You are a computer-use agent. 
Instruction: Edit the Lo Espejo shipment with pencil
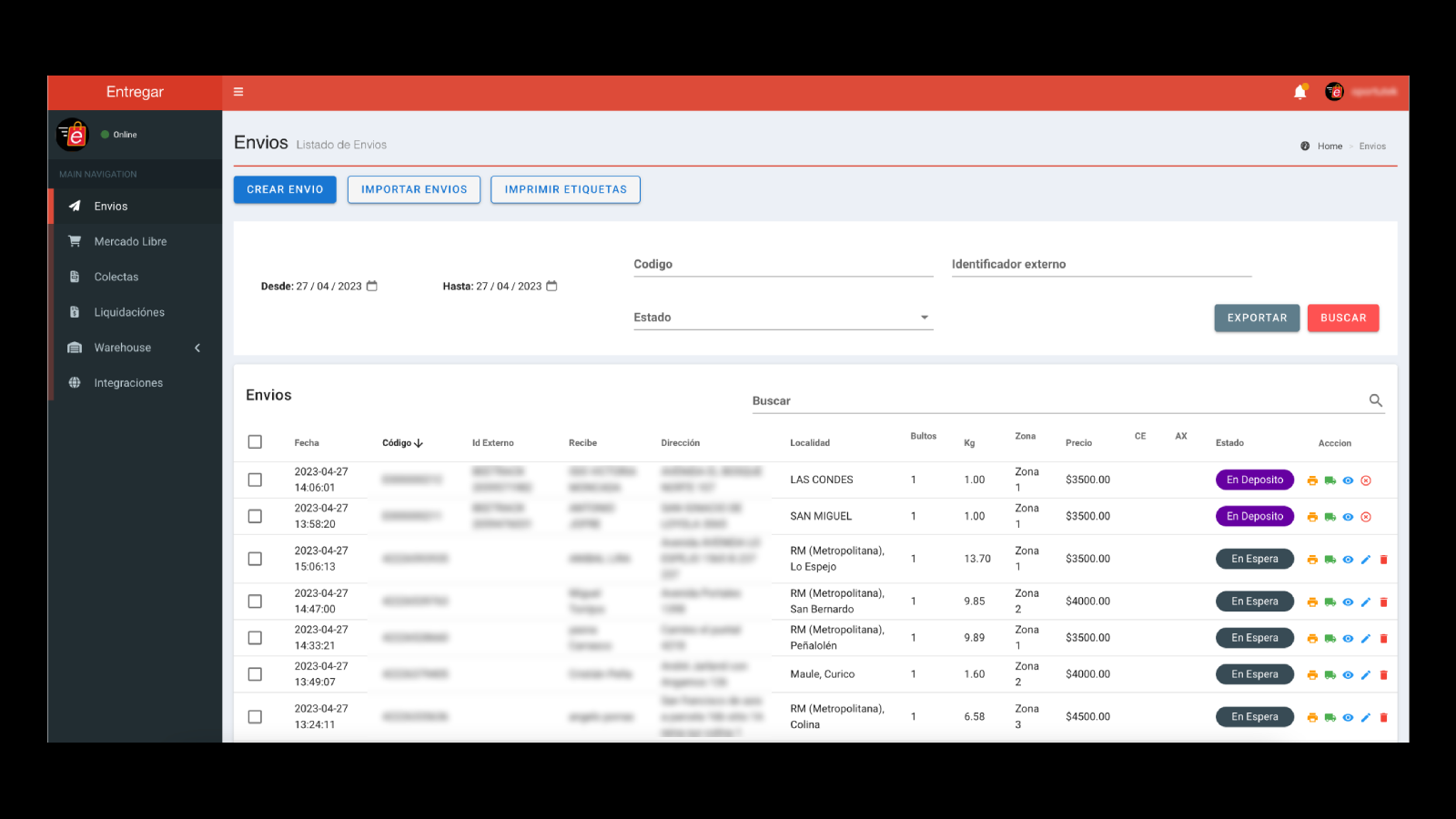click(x=1366, y=560)
